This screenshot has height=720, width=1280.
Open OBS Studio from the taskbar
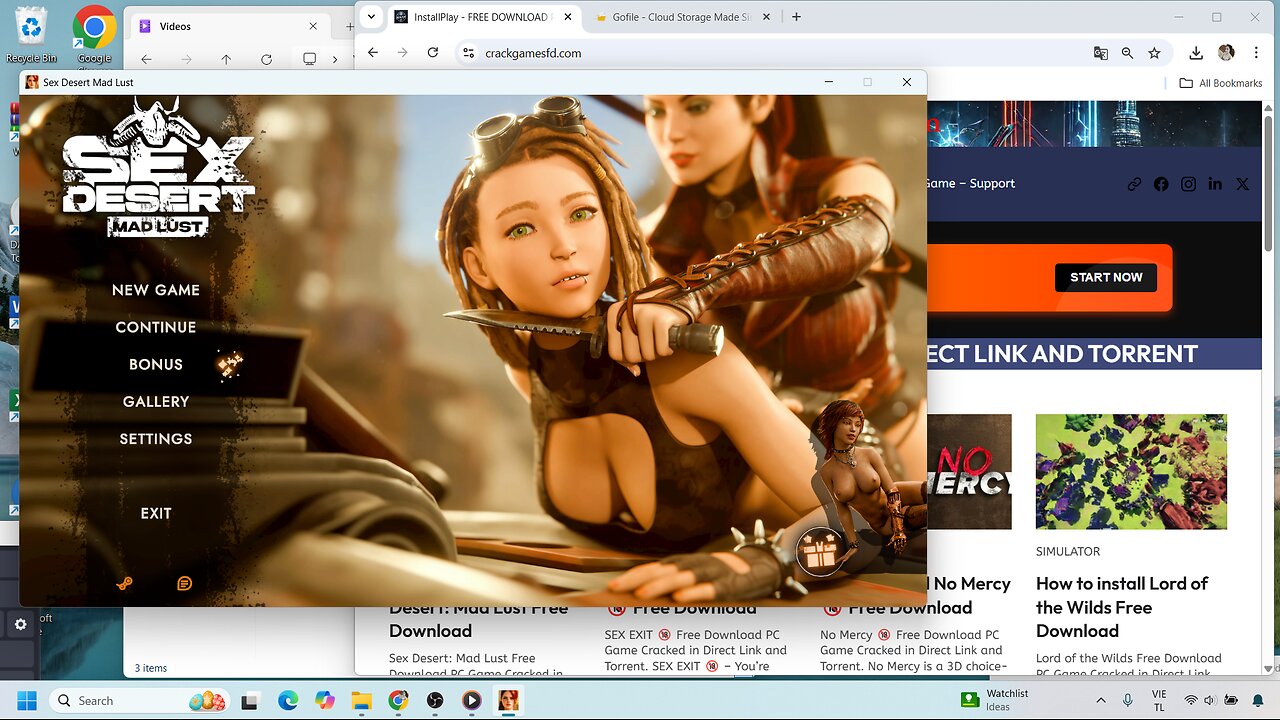[x=435, y=700]
